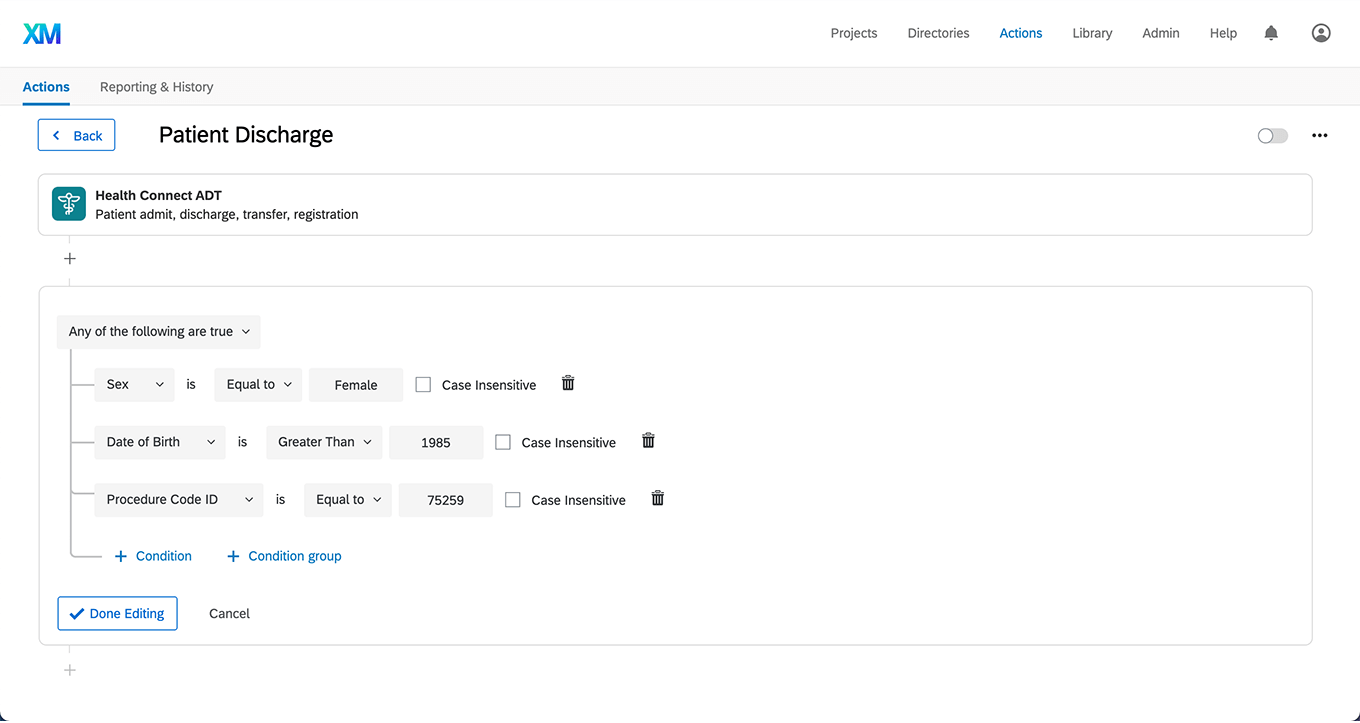Delete the Sex condition row

pyautogui.click(x=568, y=383)
